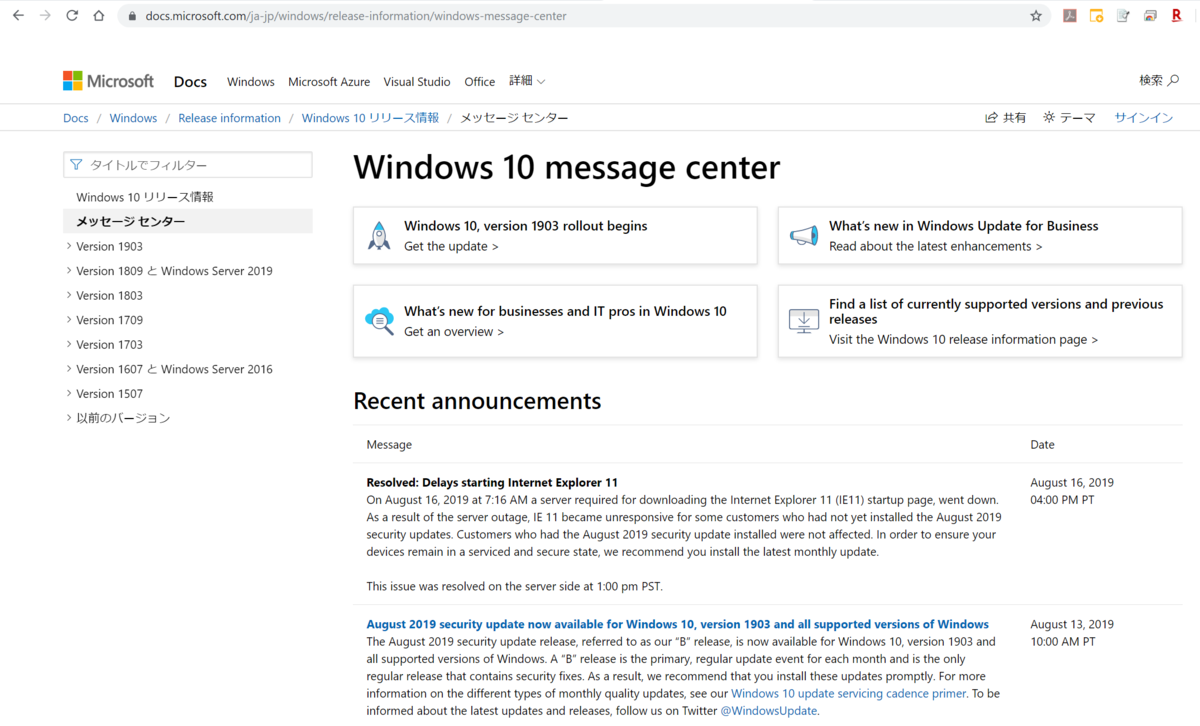Image resolution: width=1200 pixels, height=726 pixels.
Task: Reload the page with refresh icon
Action: (72, 16)
